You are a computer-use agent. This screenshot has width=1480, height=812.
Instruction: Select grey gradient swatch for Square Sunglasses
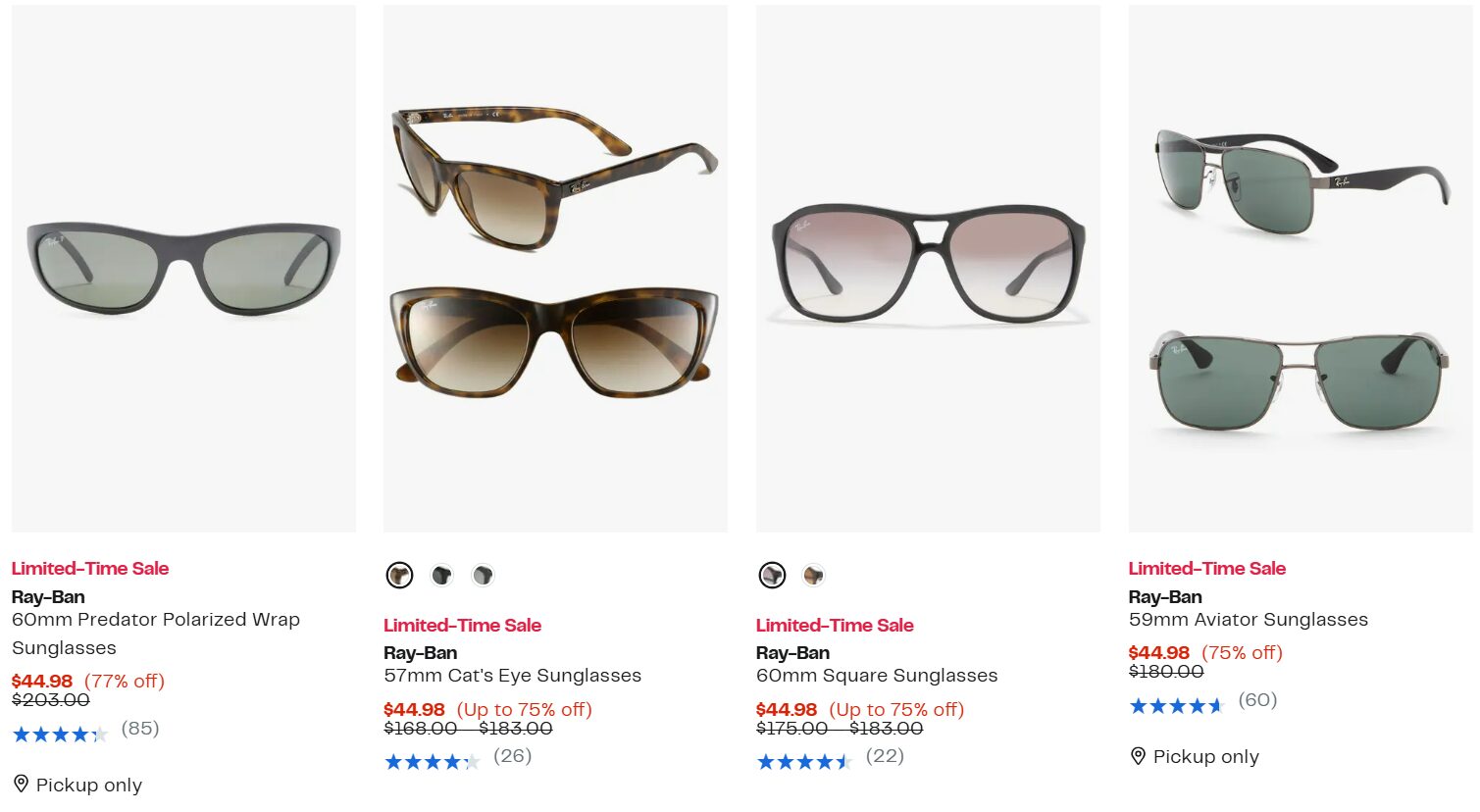(x=772, y=576)
